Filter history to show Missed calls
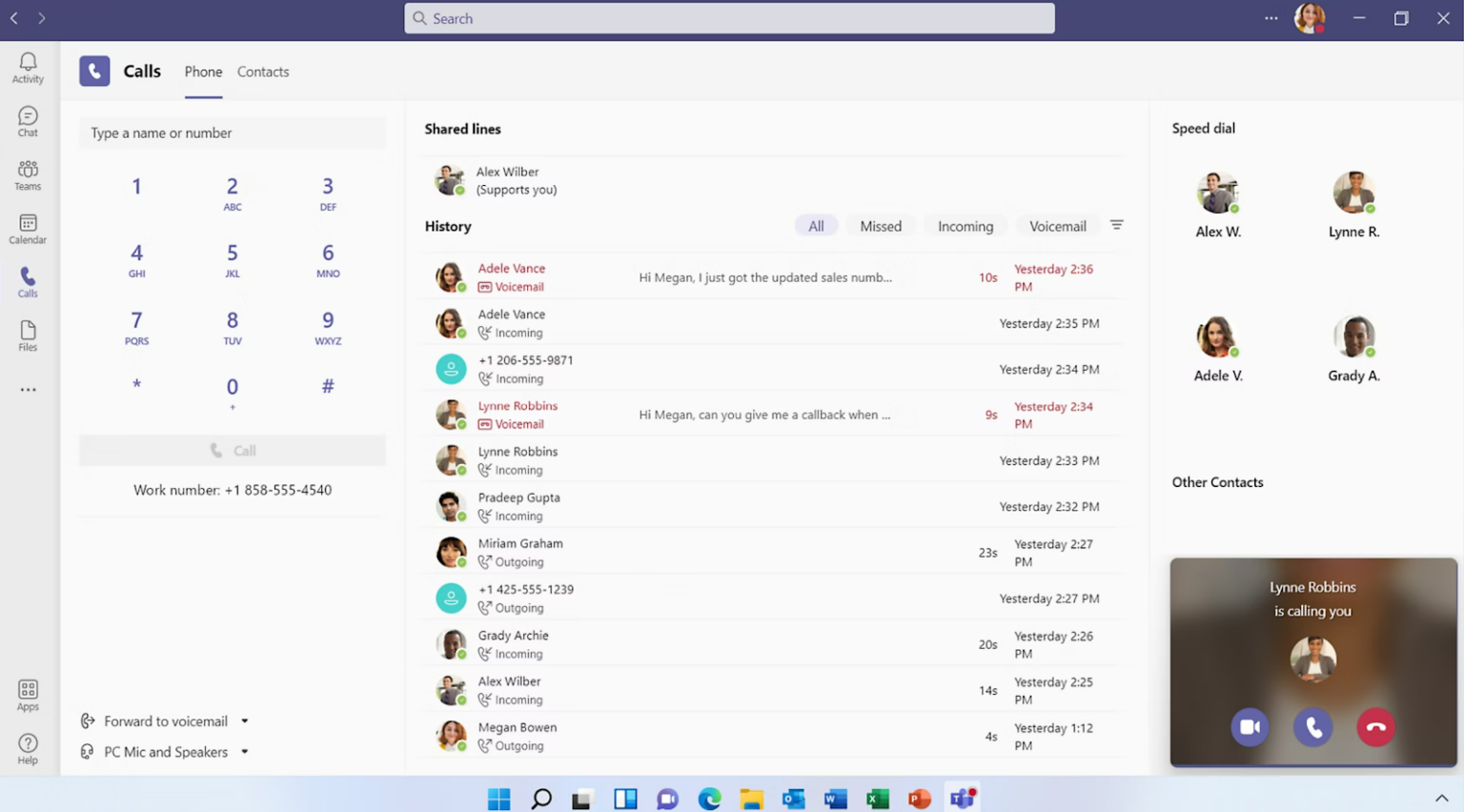Image resolution: width=1464 pixels, height=812 pixels. tap(881, 226)
